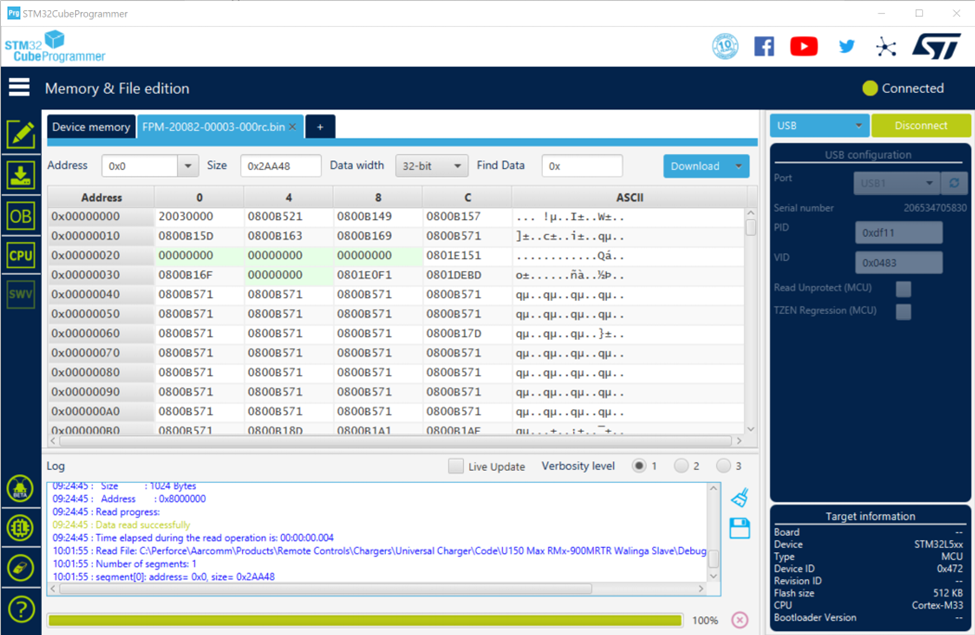Save the log with floppy disk icon
The height and width of the screenshot is (635, 975).
[740, 529]
